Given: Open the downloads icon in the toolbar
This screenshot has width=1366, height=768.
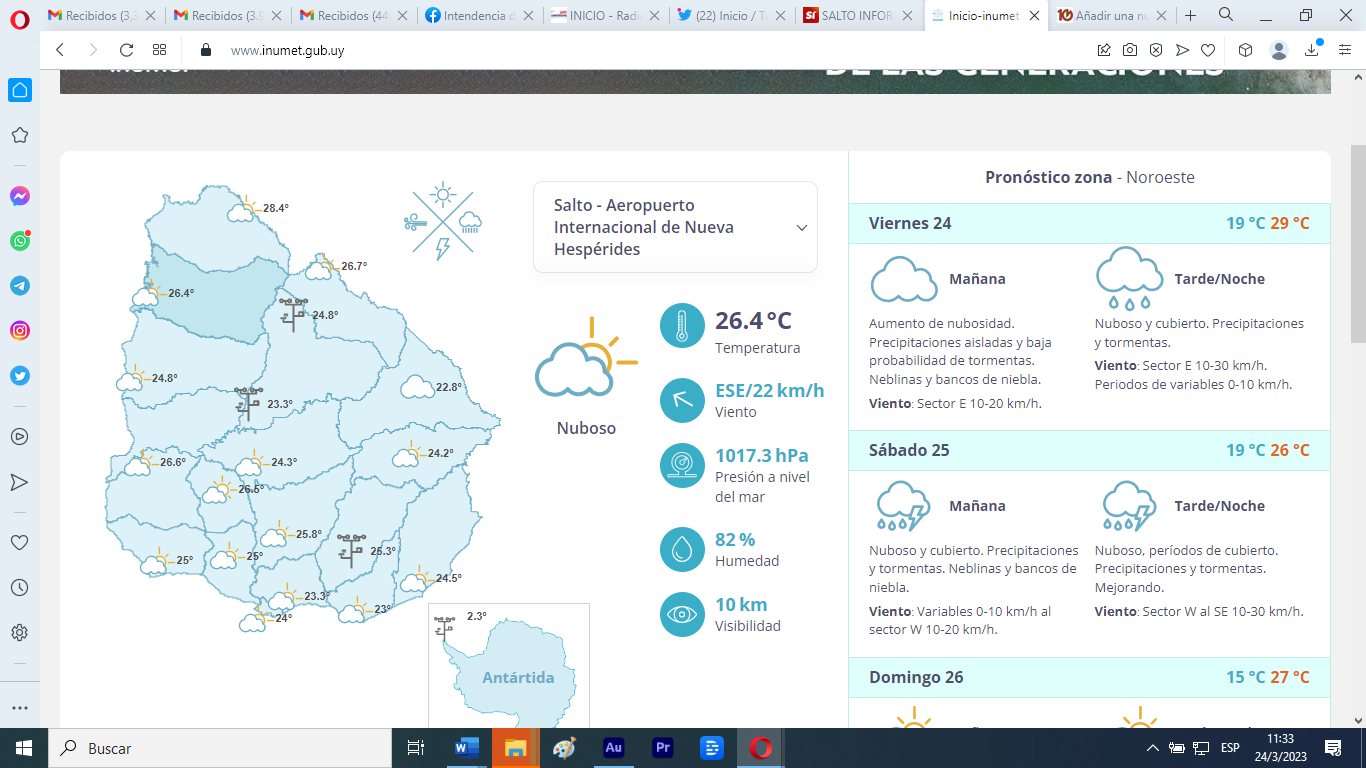Looking at the screenshot, I should (x=1312, y=50).
